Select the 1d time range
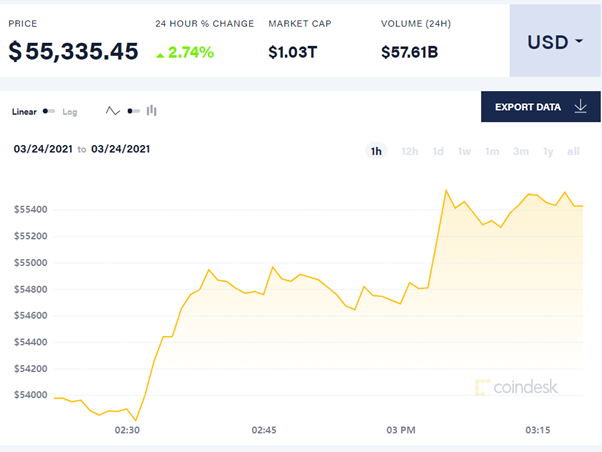The height and width of the screenshot is (452, 602). coord(438,152)
